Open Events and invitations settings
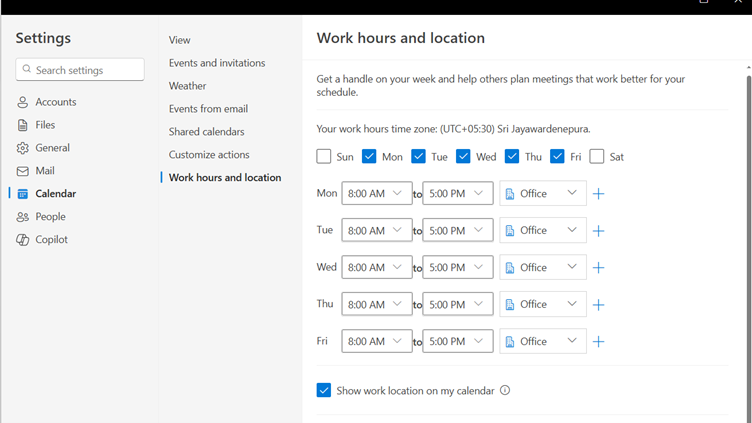Viewport: 752px width, 423px height. click(x=217, y=63)
